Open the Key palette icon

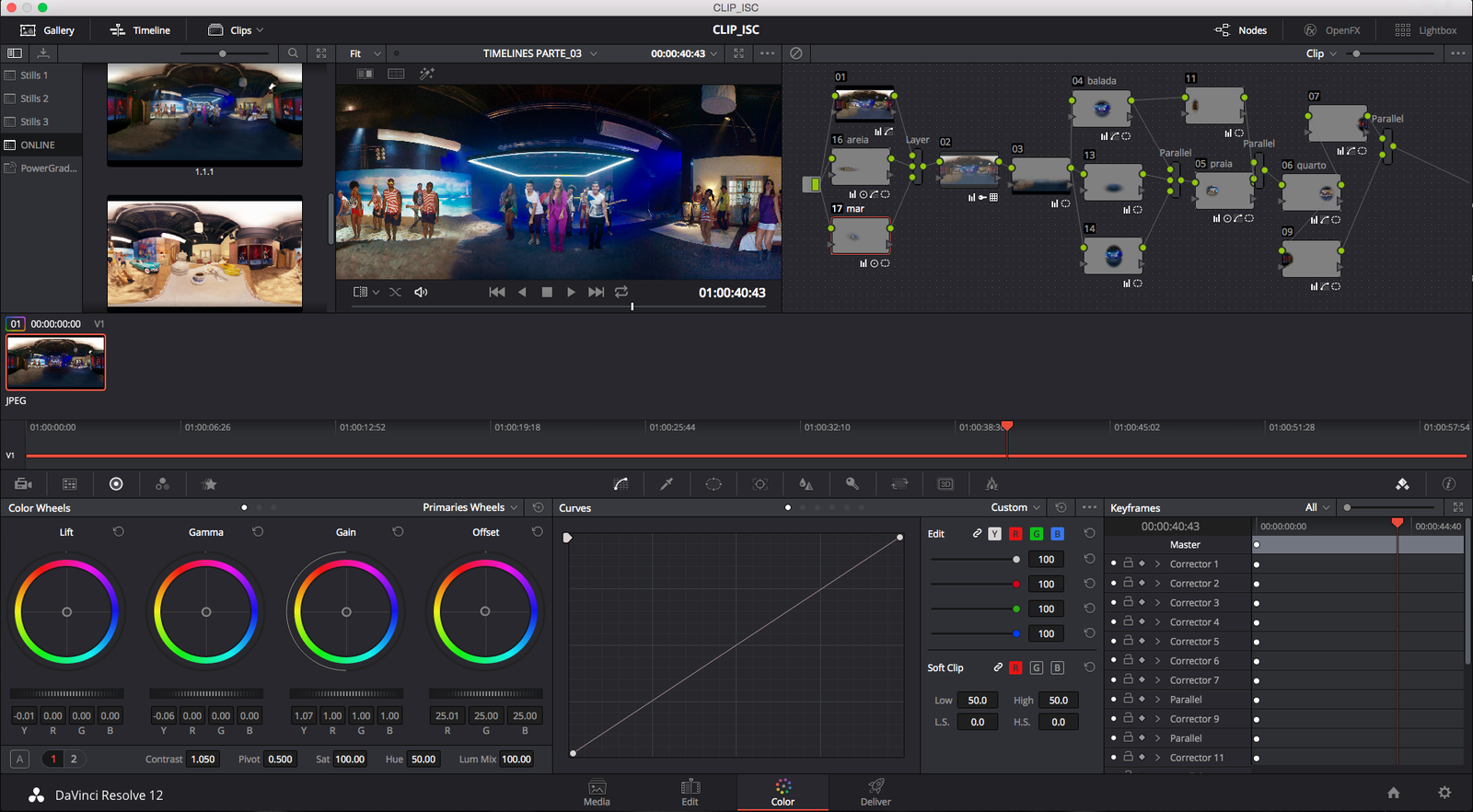click(852, 484)
